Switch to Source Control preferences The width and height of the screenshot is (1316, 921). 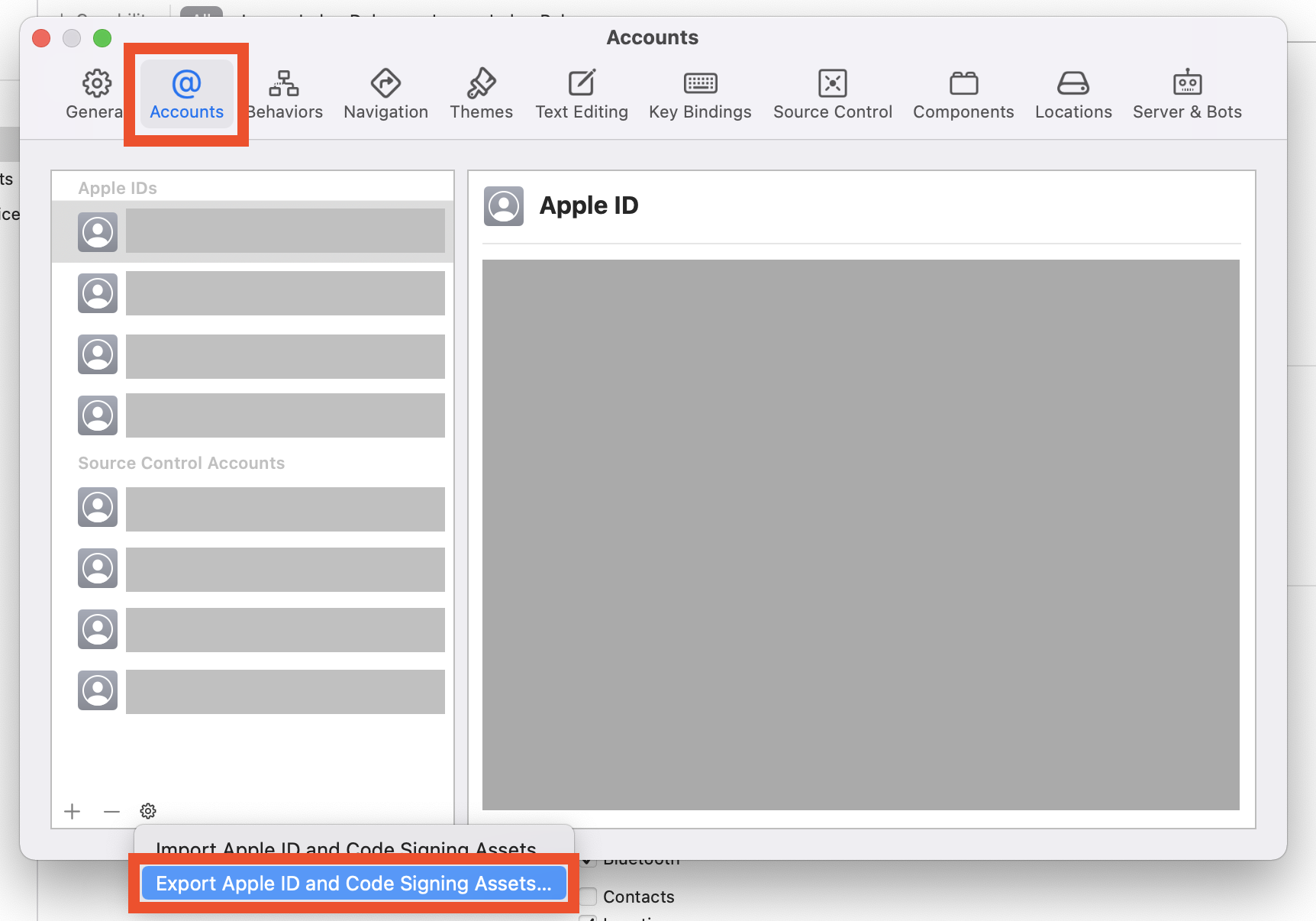tap(832, 95)
